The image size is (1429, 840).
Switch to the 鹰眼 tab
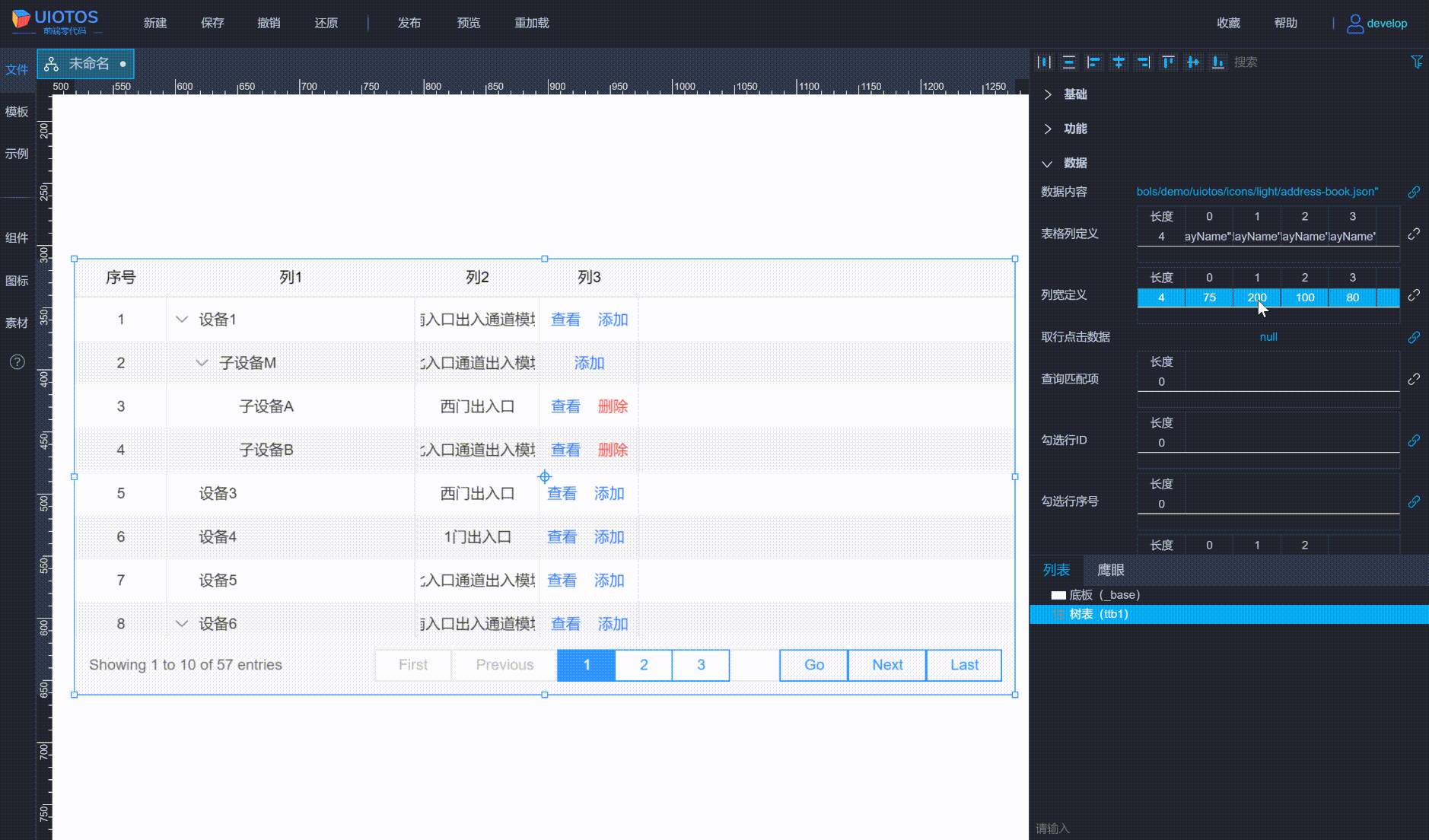pos(1110,570)
